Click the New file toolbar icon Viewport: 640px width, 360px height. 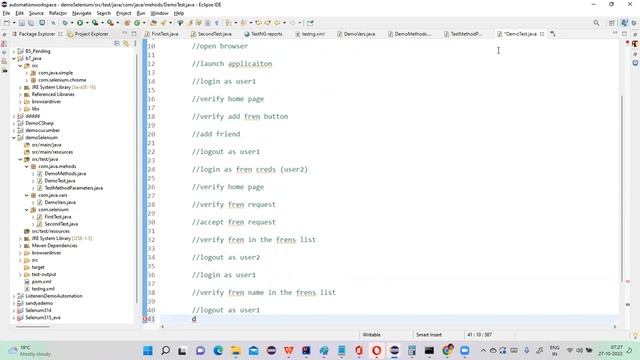7,23
